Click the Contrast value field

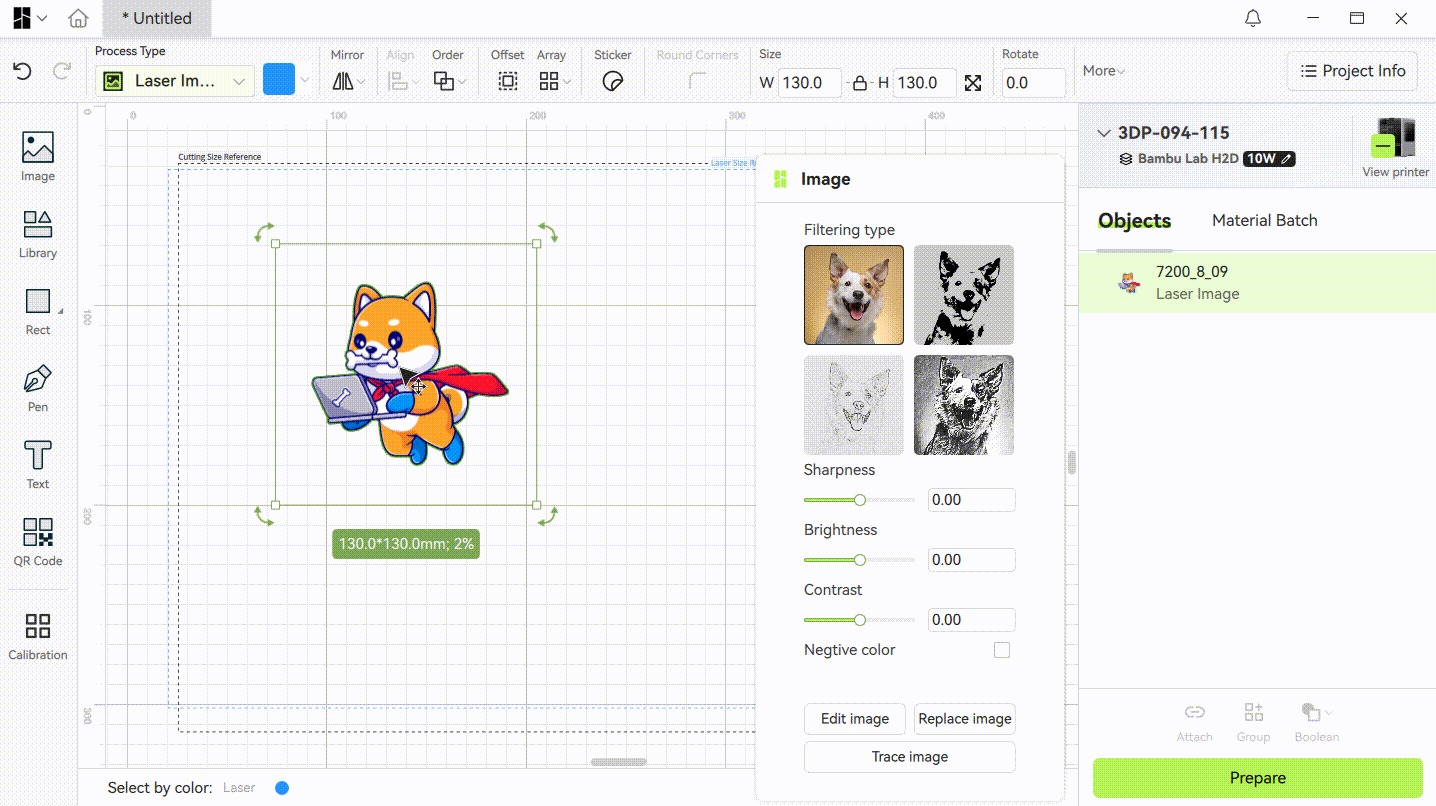click(x=972, y=620)
